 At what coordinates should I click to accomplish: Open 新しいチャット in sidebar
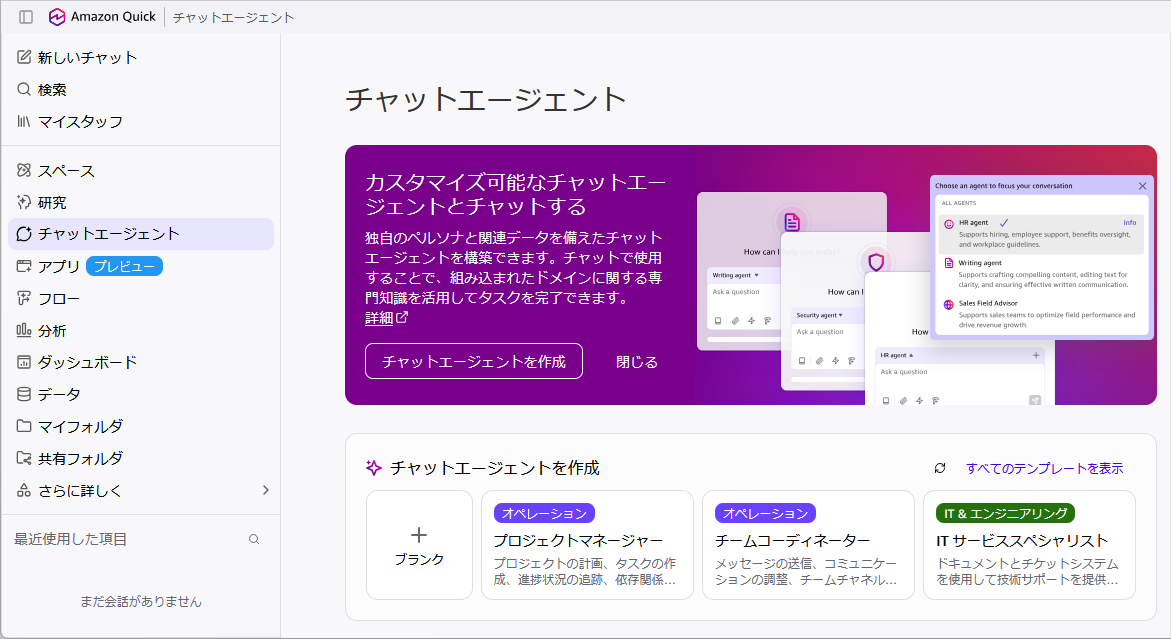click(141, 57)
